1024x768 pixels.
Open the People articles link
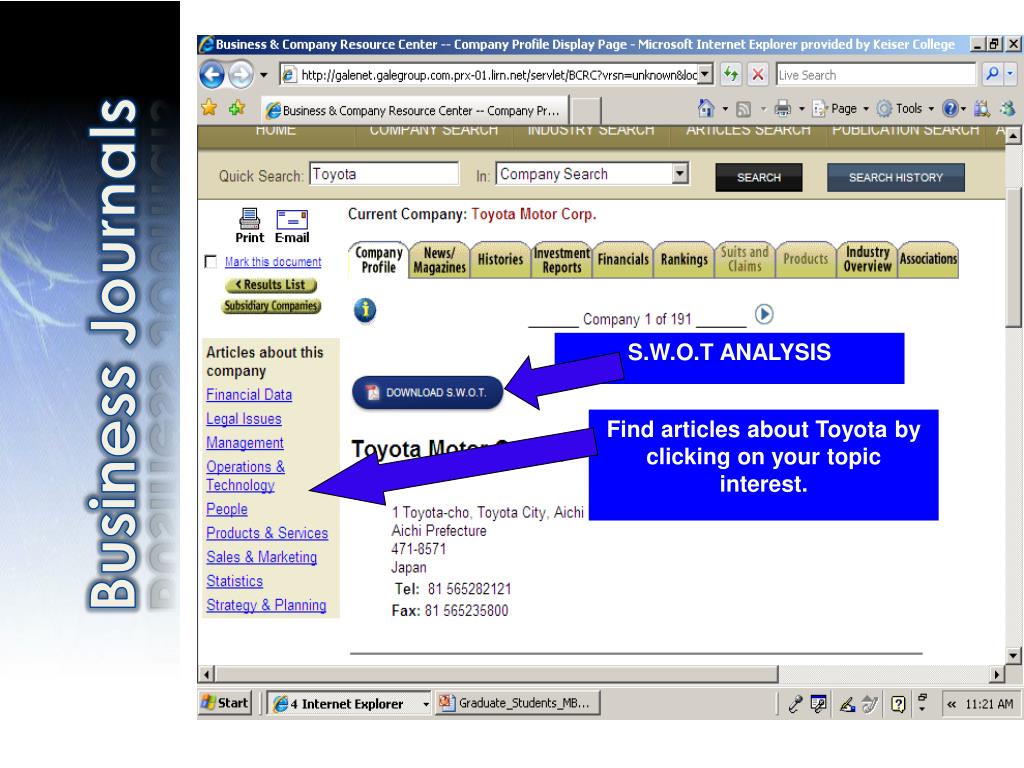coord(227,509)
